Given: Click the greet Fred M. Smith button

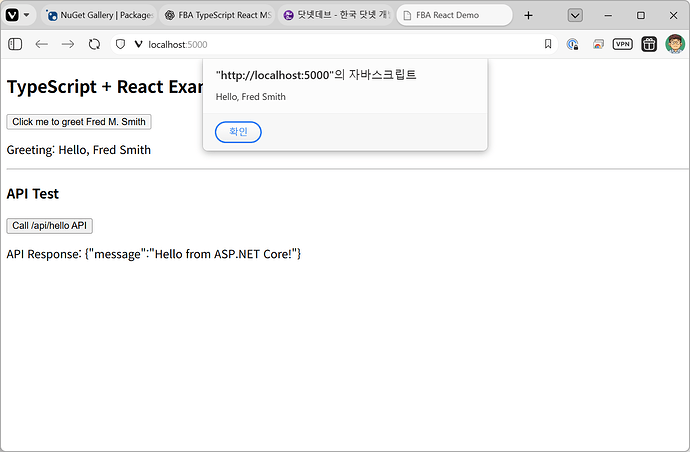Looking at the screenshot, I should pyautogui.click(x=79, y=122).
